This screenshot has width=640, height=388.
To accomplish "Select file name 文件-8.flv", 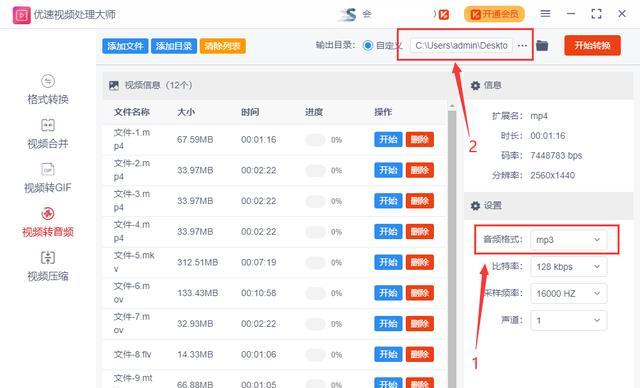I will (x=132, y=355).
